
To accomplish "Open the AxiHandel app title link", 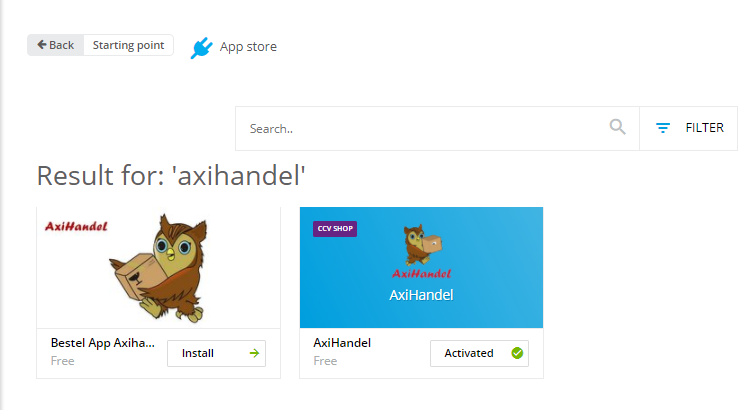I will pyautogui.click(x=342, y=343).
